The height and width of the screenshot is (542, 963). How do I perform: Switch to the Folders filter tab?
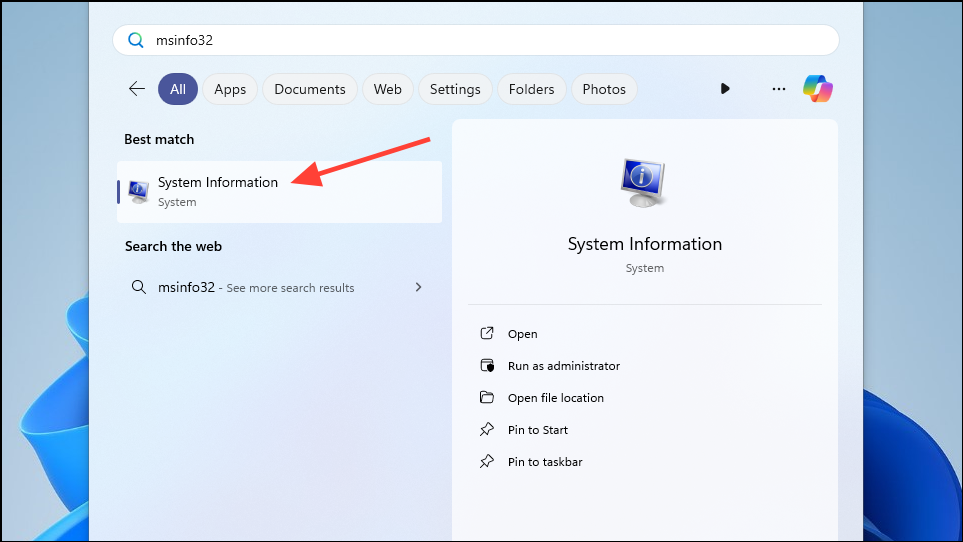click(x=531, y=89)
